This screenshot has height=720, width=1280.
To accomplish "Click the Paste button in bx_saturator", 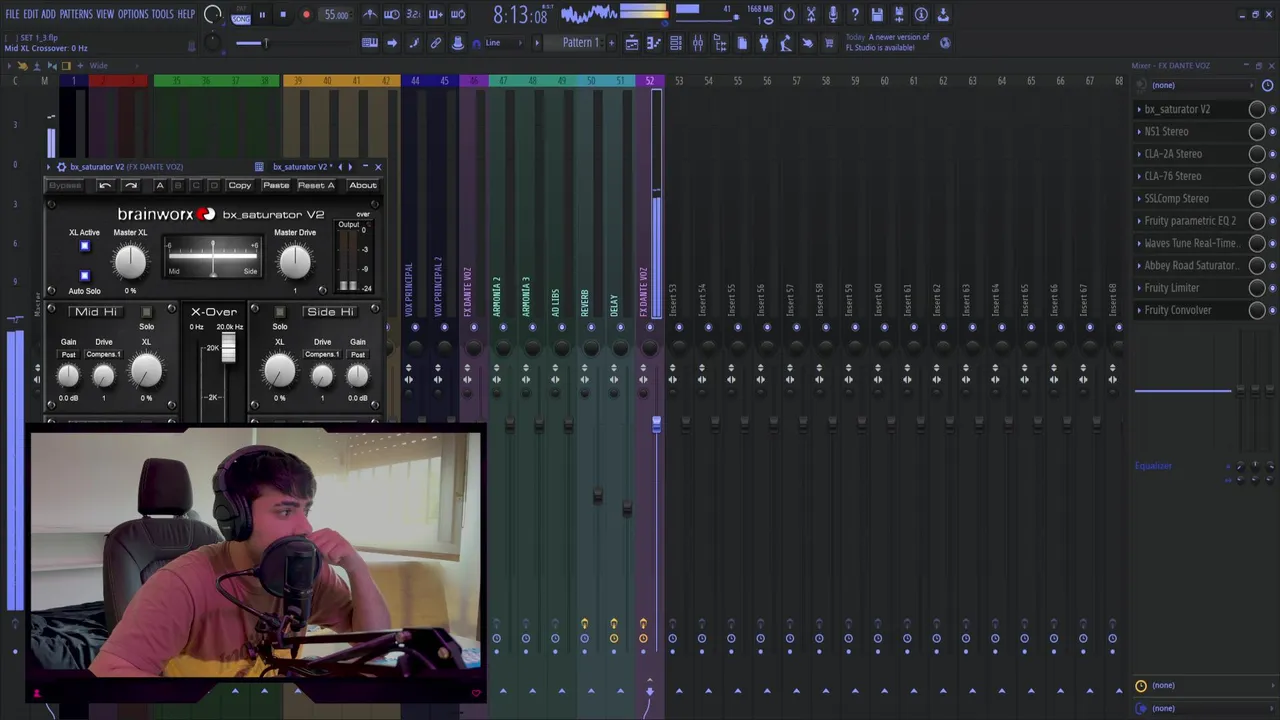I will (x=276, y=185).
